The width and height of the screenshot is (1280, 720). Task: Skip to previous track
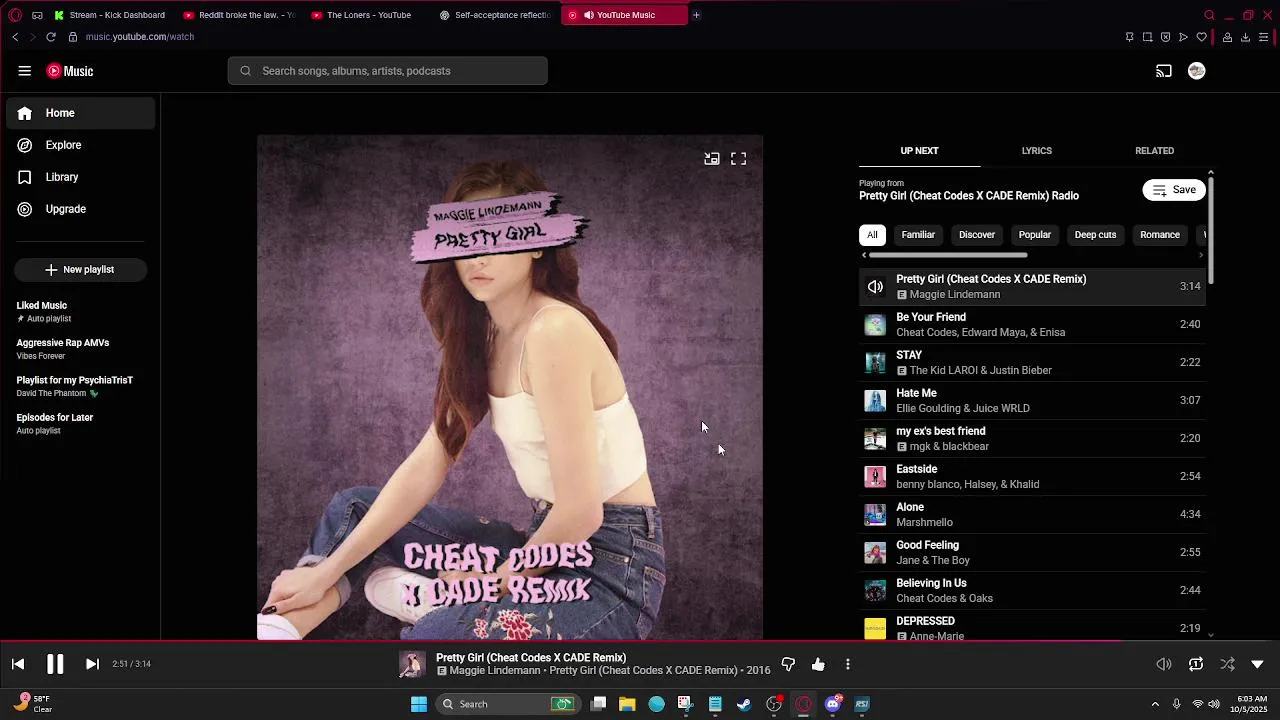click(18, 664)
